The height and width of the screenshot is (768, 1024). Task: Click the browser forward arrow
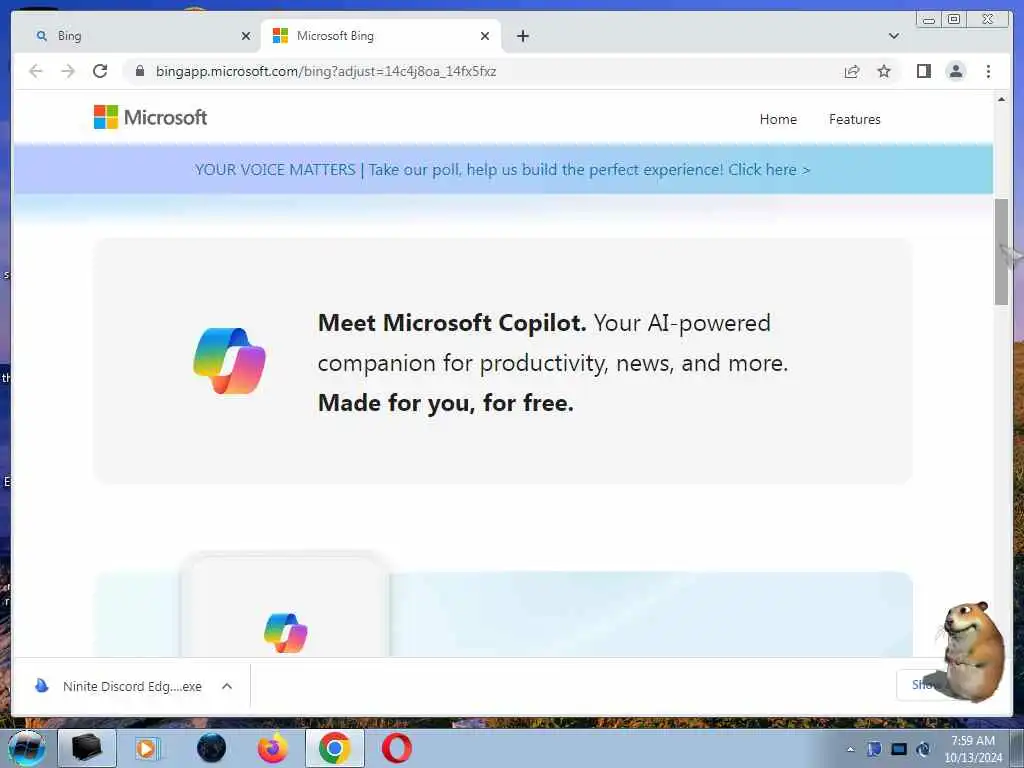coord(68,71)
